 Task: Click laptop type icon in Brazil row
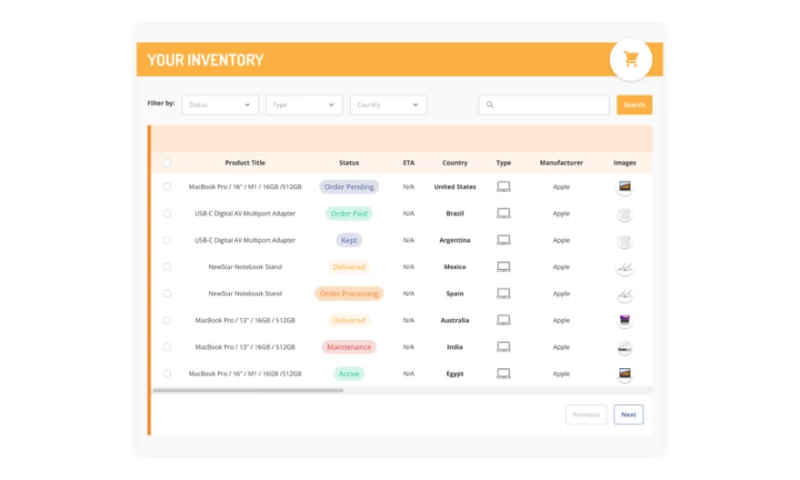click(x=504, y=213)
